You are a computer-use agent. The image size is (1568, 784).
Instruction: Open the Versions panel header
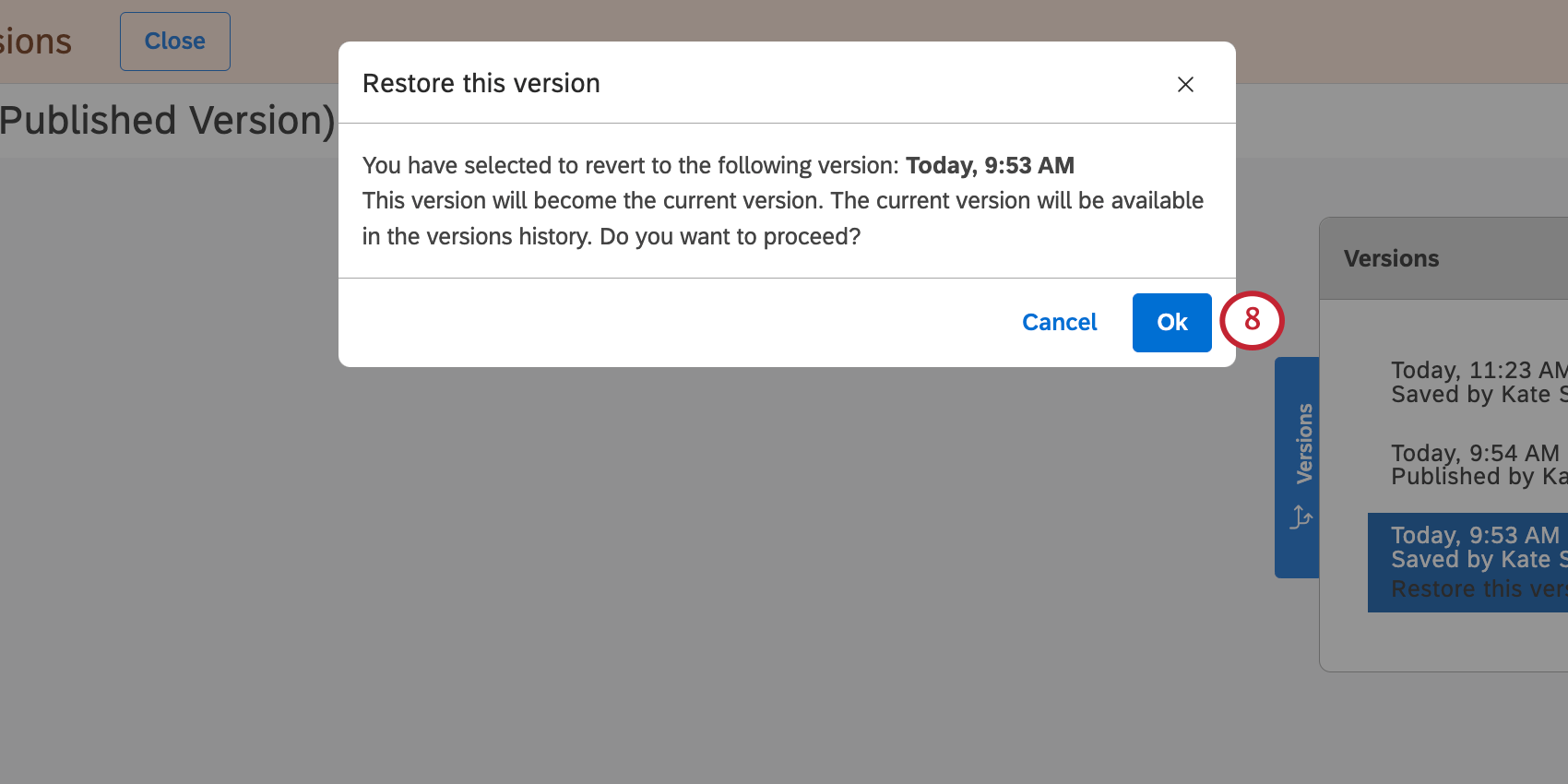tap(1392, 258)
